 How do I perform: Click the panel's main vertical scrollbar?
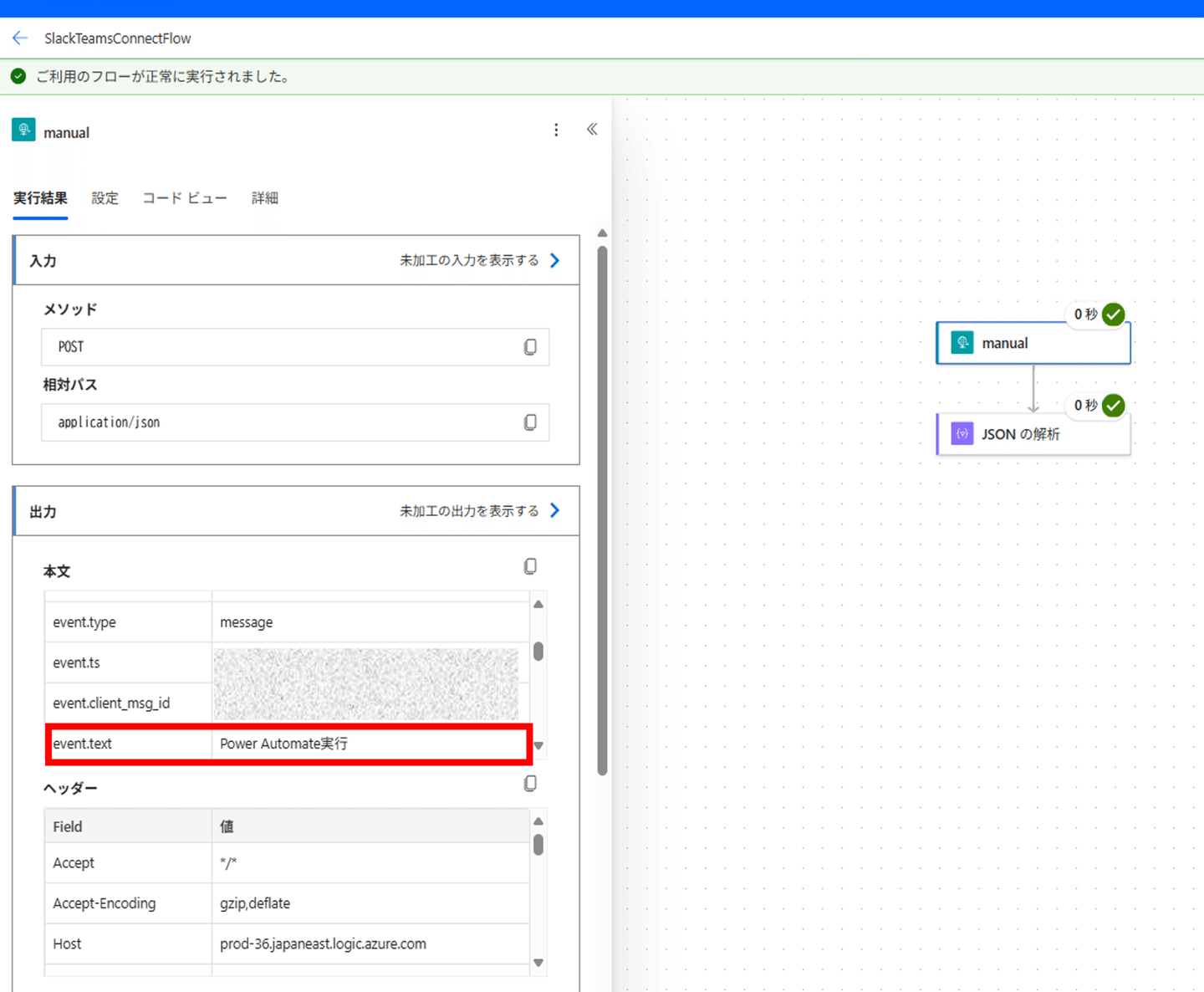(602, 510)
